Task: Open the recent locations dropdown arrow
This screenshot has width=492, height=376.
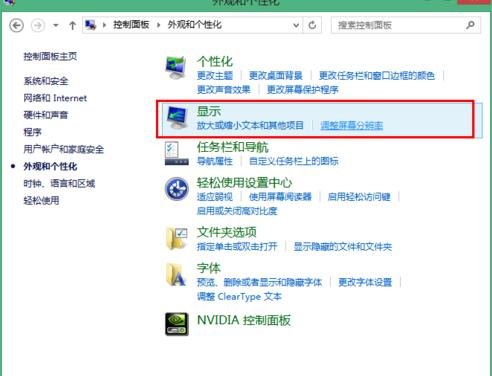Action: tap(56, 25)
